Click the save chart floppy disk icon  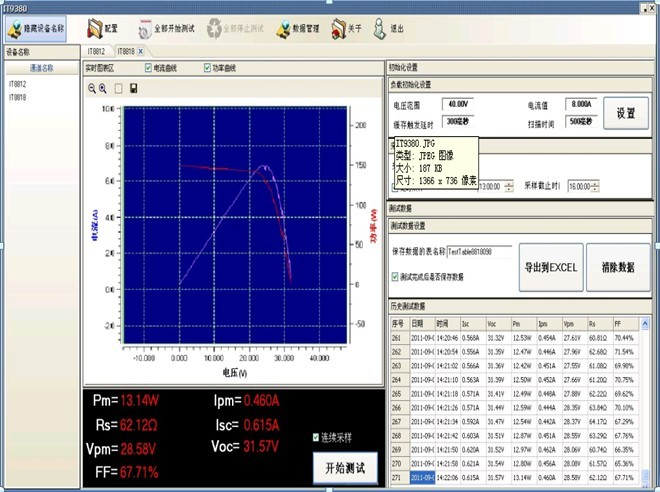(134, 88)
